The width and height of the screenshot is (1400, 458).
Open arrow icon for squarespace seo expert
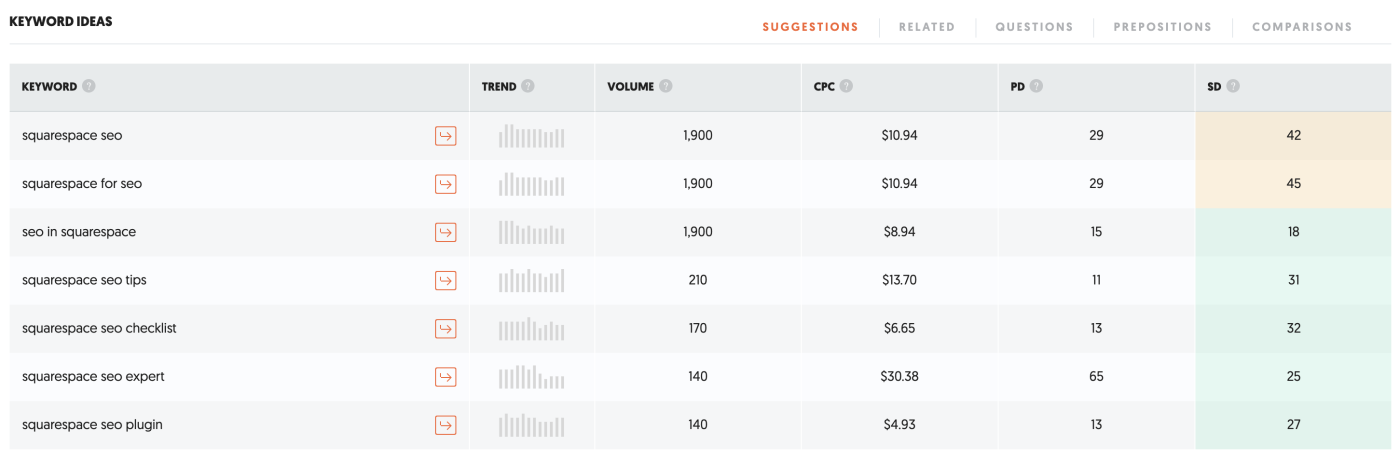click(x=445, y=377)
